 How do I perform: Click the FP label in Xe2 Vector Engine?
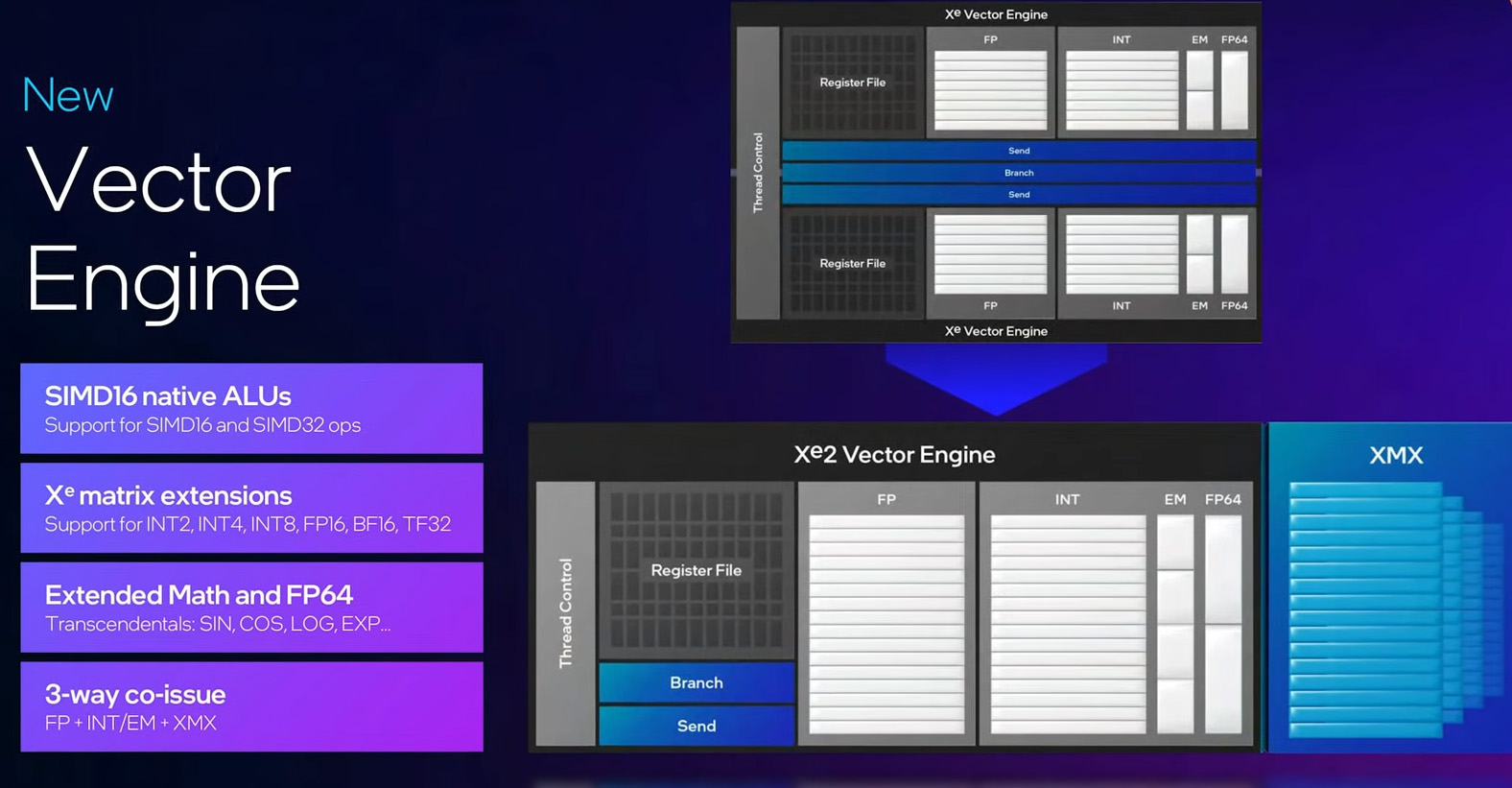[886, 499]
